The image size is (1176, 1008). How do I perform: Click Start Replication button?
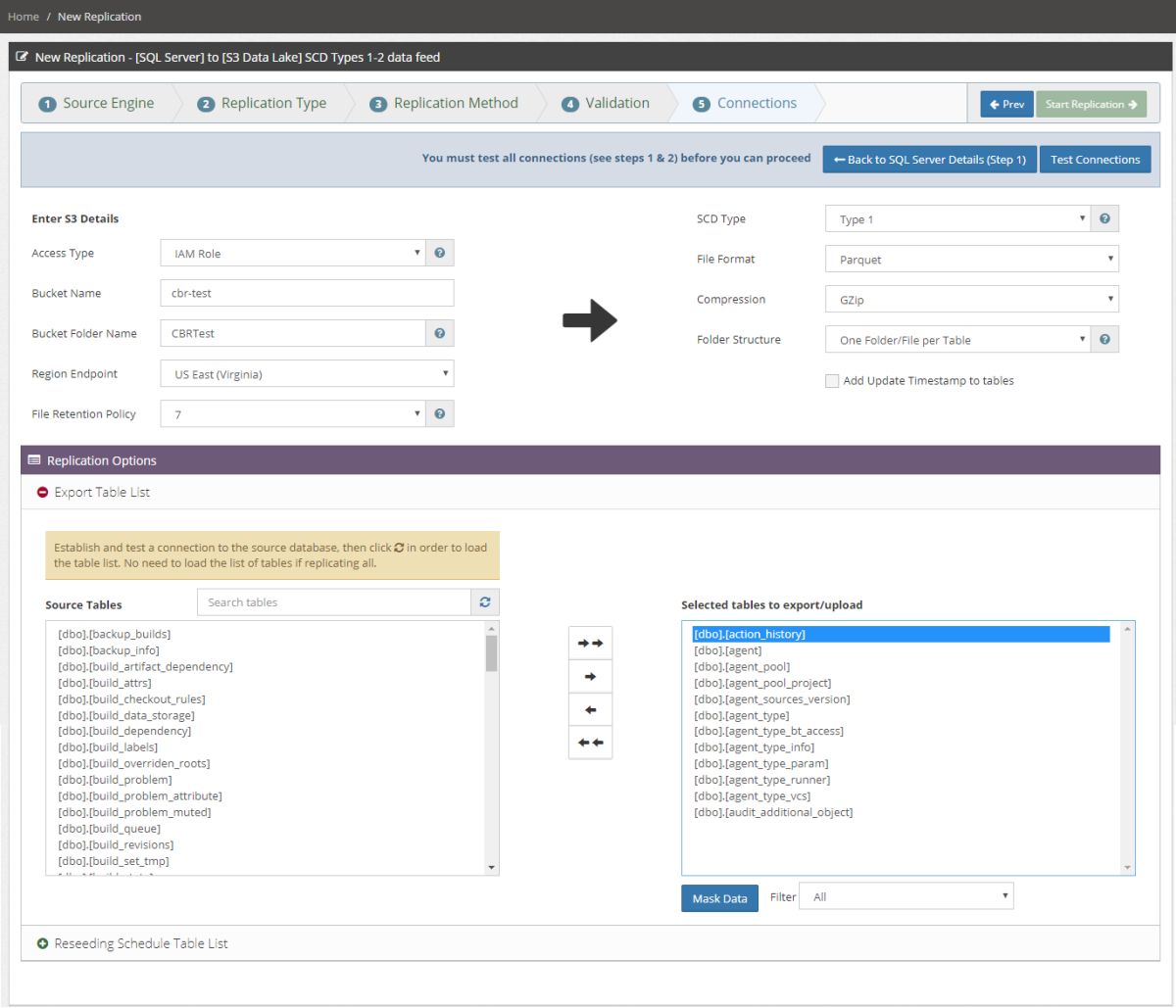pyautogui.click(x=1091, y=104)
